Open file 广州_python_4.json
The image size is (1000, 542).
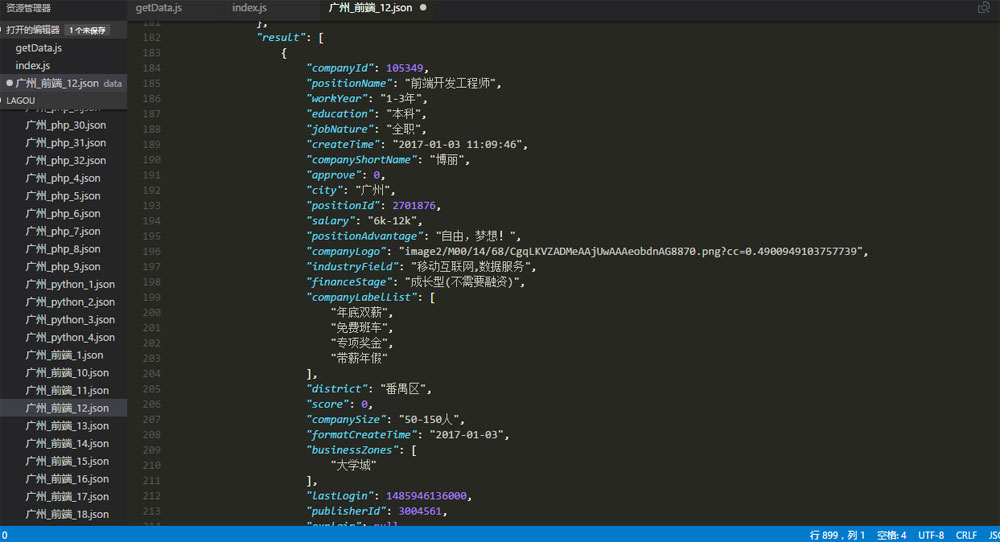[x=70, y=337]
